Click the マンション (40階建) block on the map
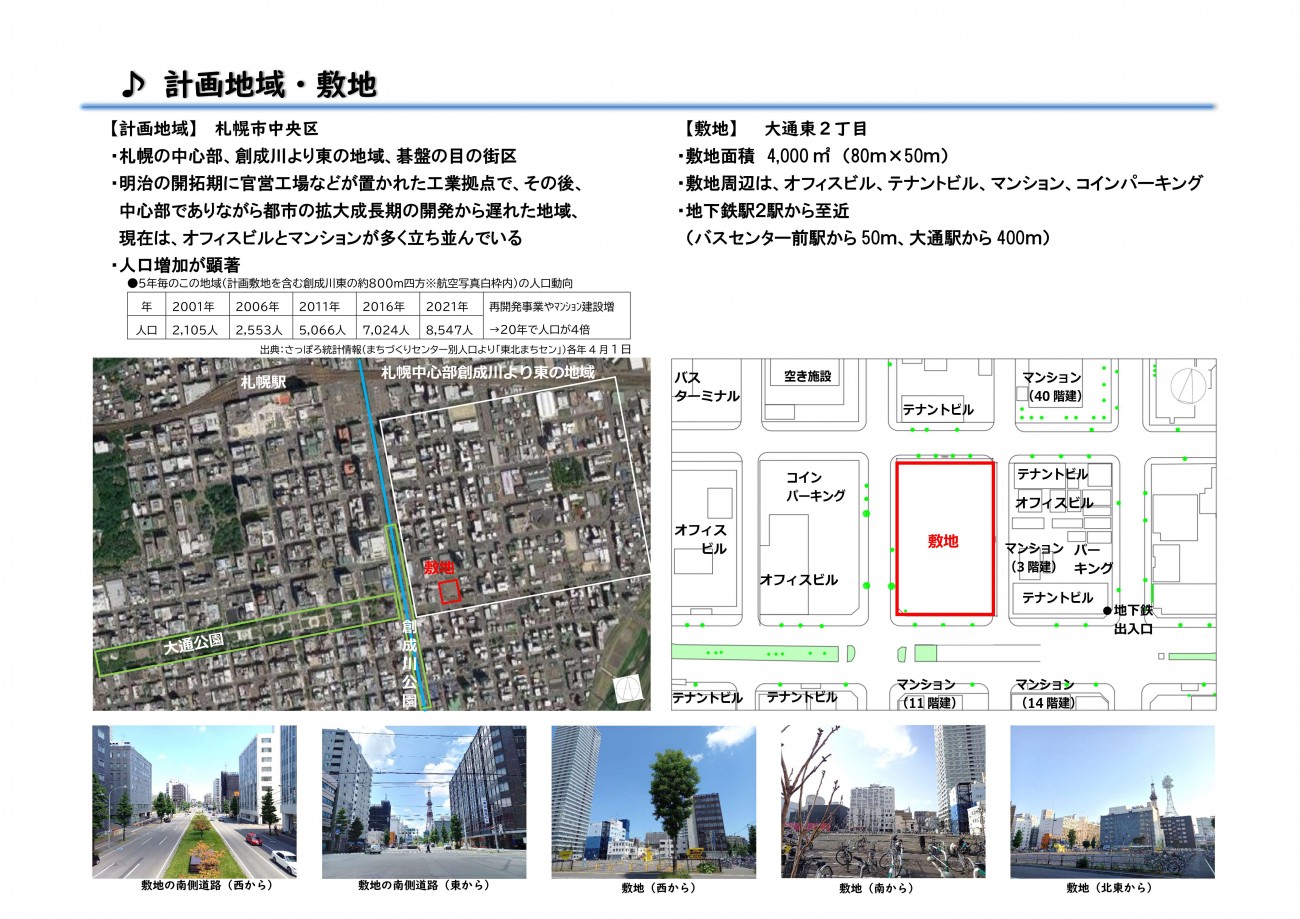The height and width of the screenshot is (919, 1300). pyautogui.click(x=1052, y=388)
